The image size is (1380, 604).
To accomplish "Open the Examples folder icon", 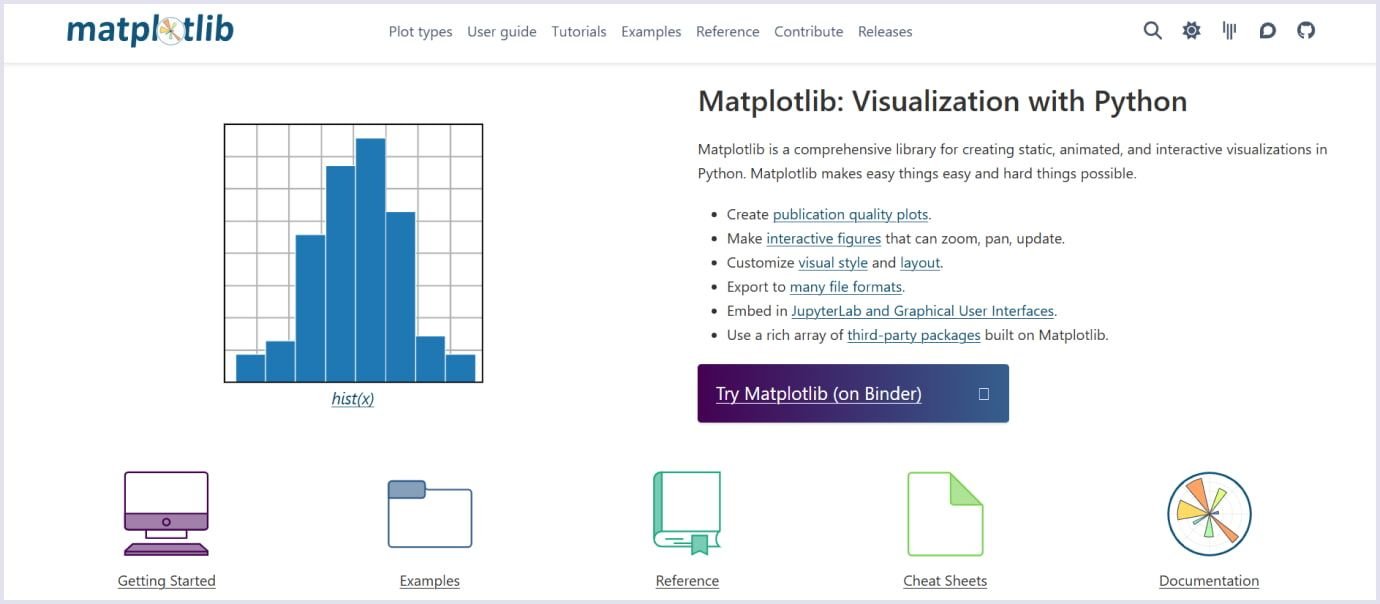I will coord(429,514).
